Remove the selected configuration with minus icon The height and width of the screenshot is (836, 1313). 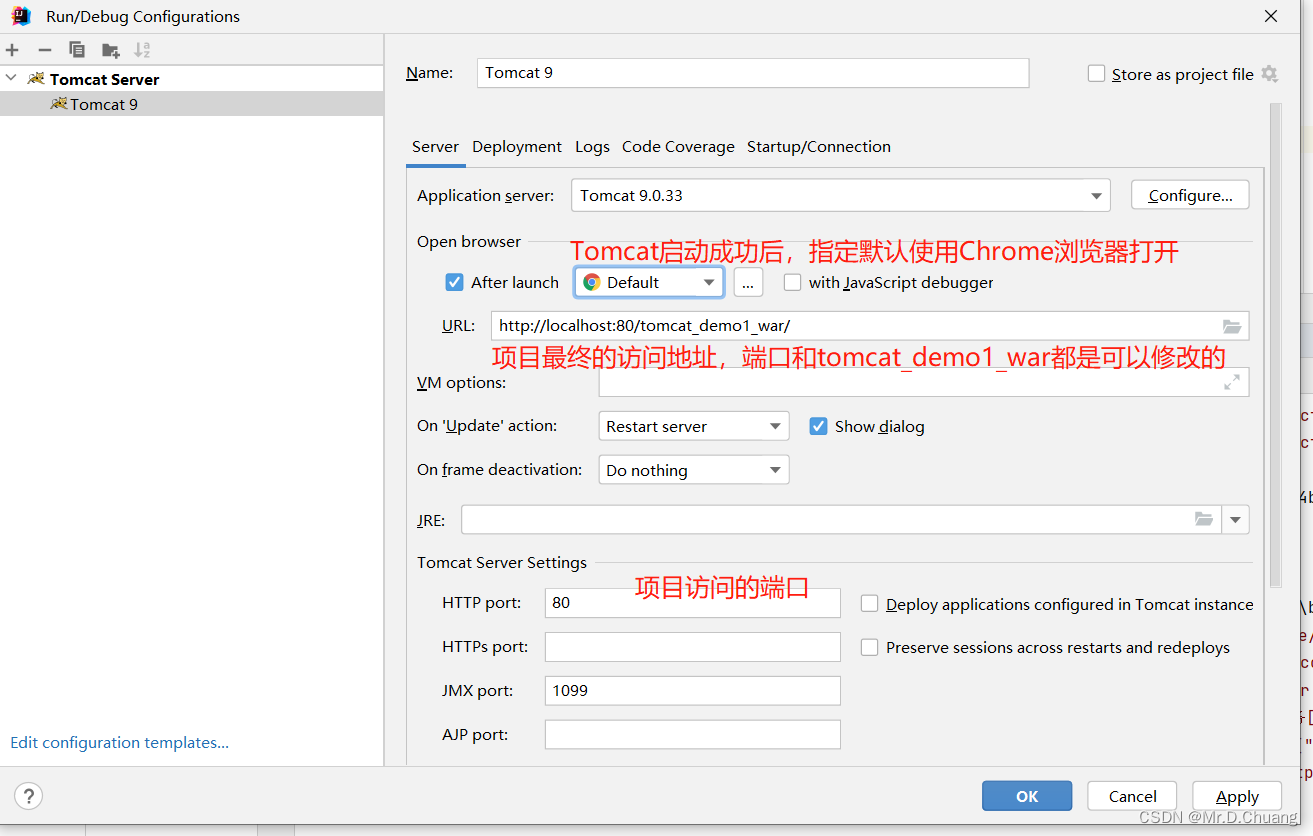(x=44, y=50)
